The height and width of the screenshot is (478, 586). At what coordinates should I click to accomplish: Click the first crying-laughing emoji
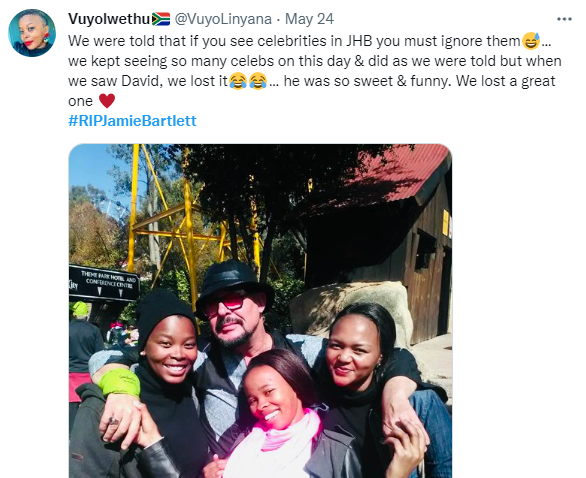pos(238,81)
